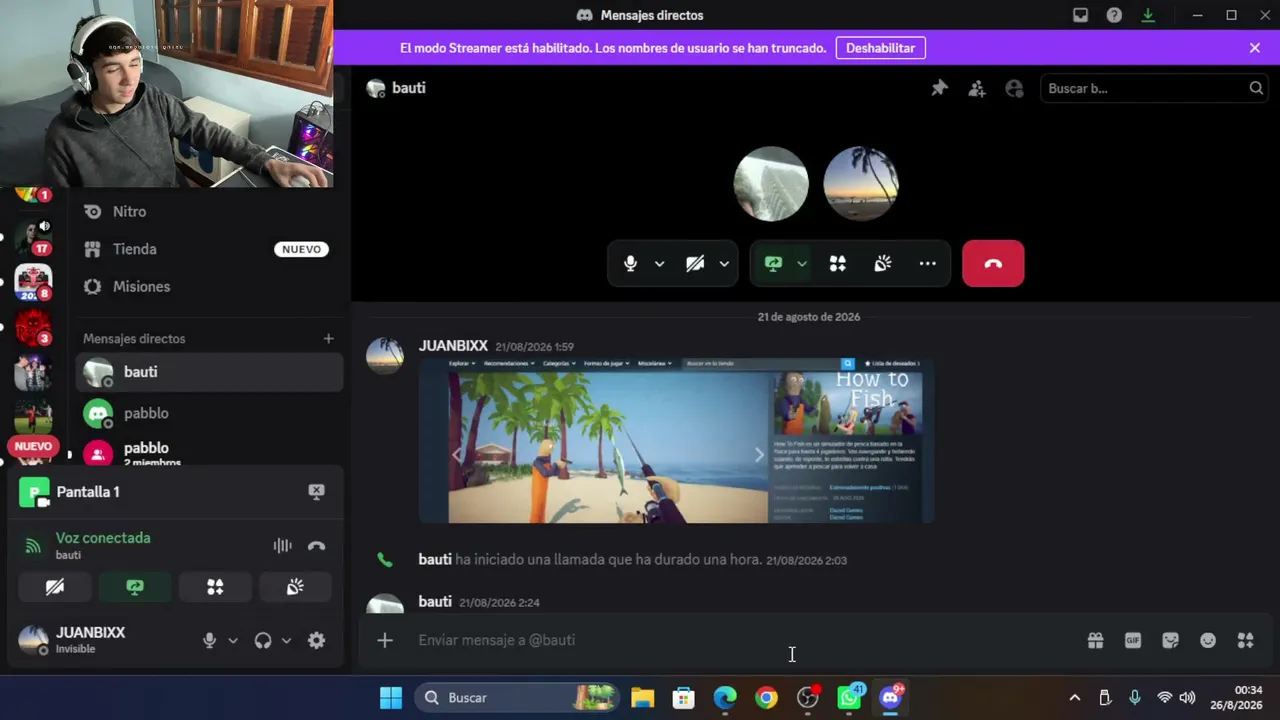Click the green download update icon

tap(1148, 15)
